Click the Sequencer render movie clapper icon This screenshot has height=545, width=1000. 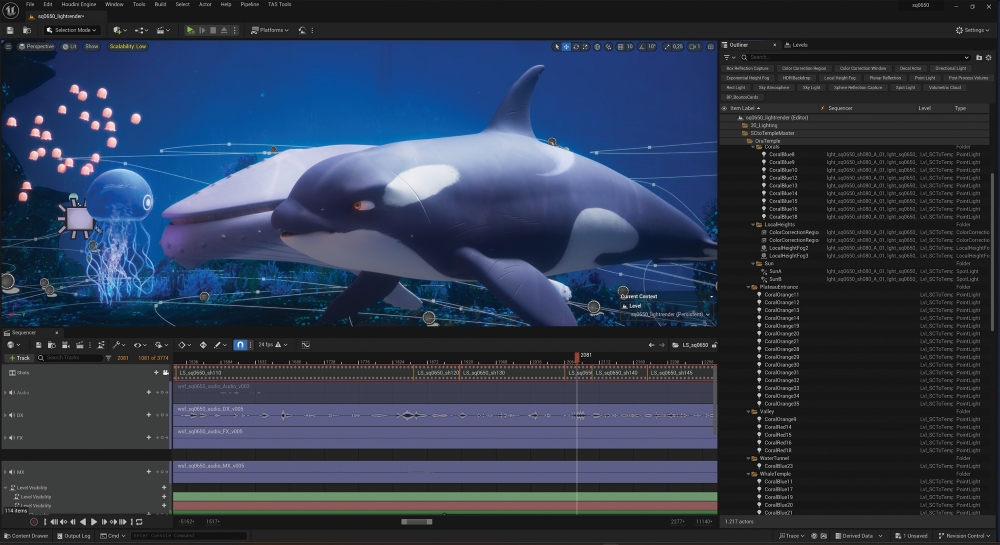tap(80, 345)
